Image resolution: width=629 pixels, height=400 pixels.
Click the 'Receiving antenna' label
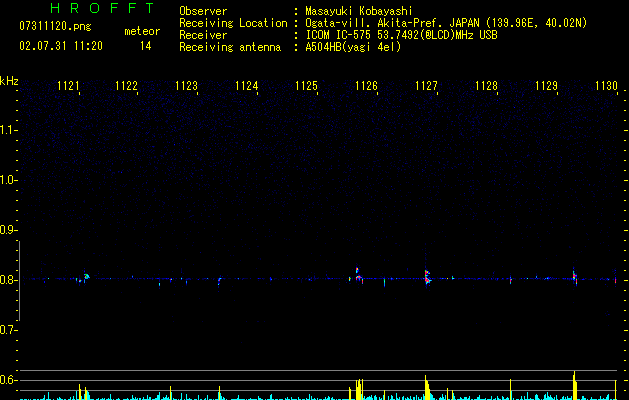point(230,47)
